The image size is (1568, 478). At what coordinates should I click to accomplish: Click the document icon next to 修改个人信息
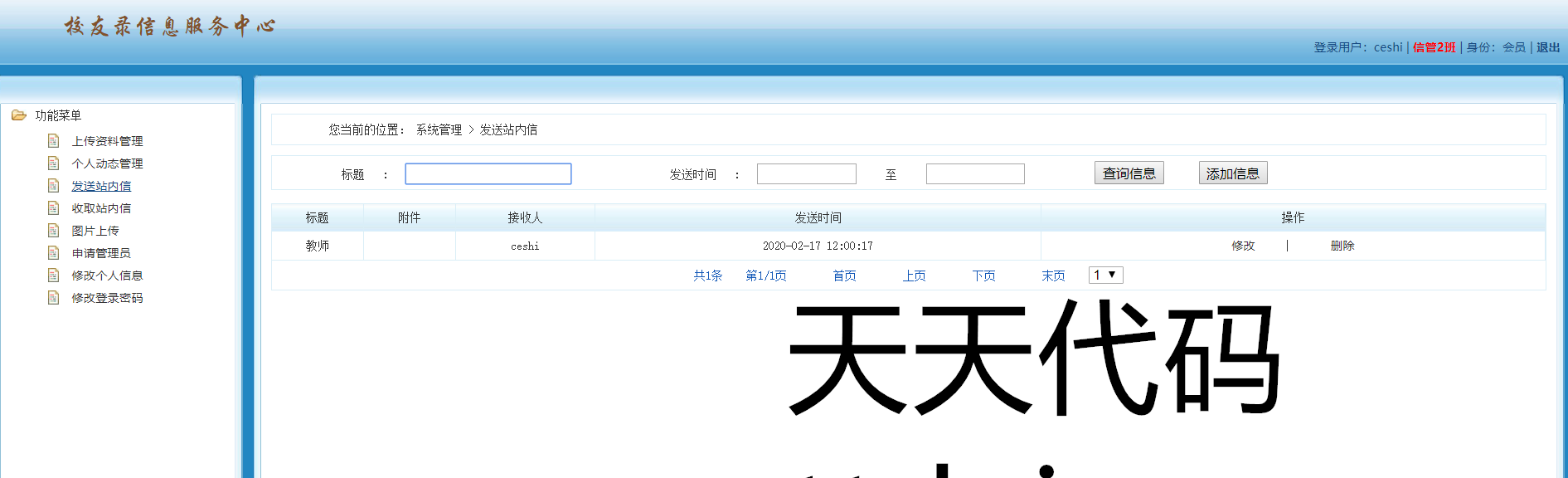[54, 276]
